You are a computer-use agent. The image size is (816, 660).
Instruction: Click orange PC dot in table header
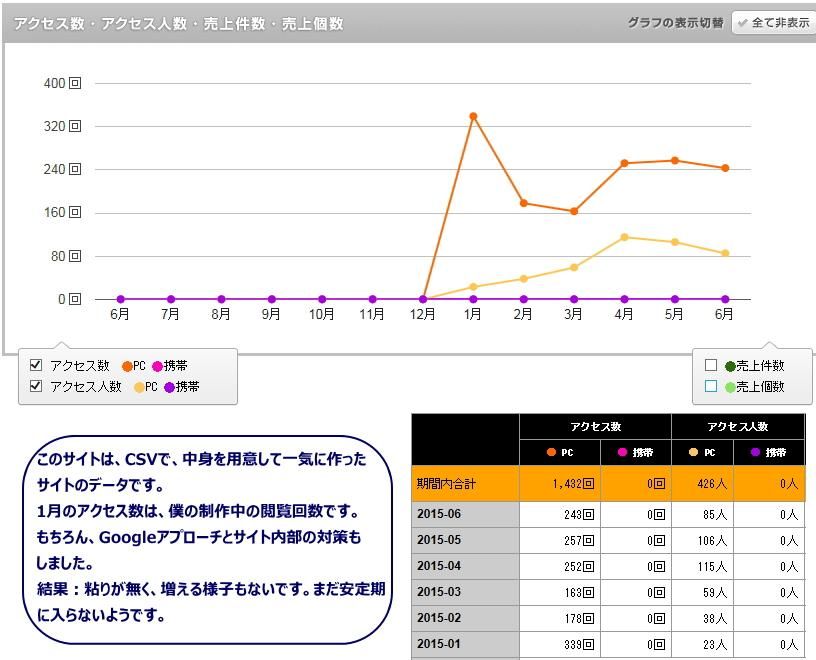[x=551, y=452]
